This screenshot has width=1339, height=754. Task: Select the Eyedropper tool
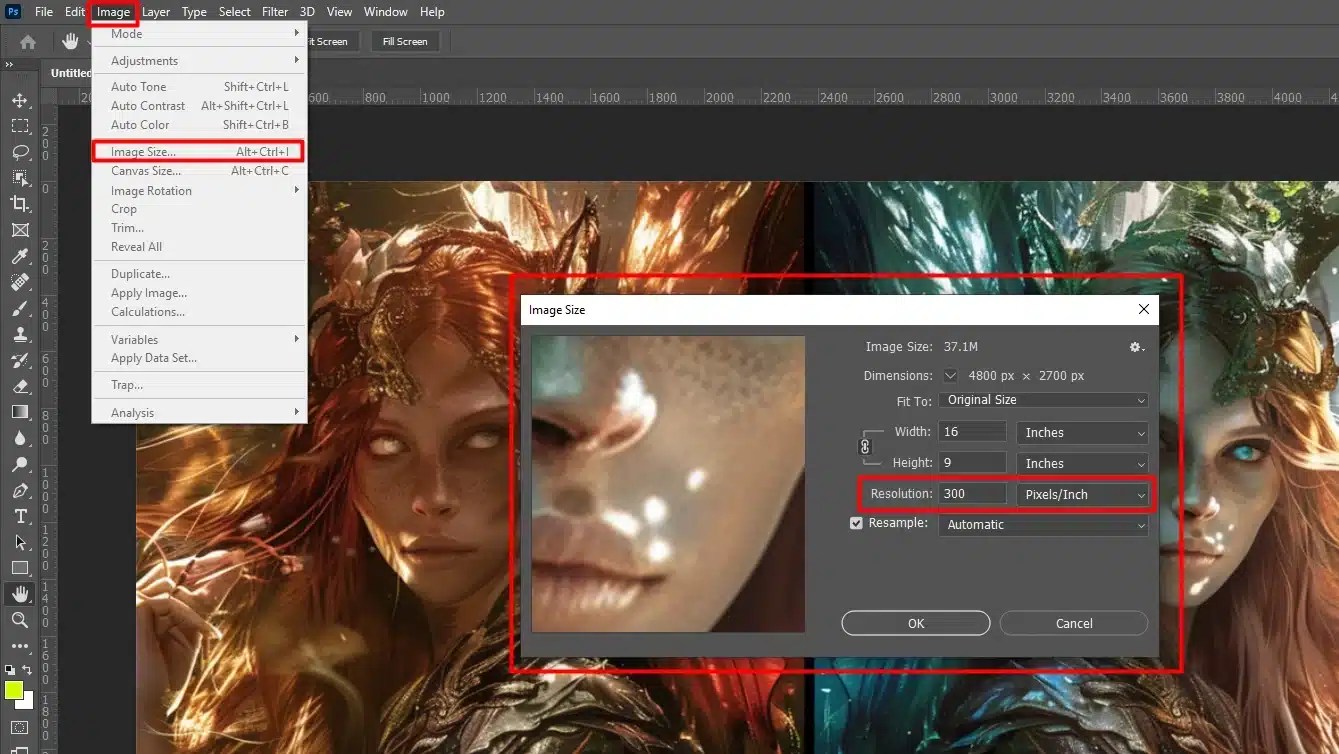[x=19, y=256]
